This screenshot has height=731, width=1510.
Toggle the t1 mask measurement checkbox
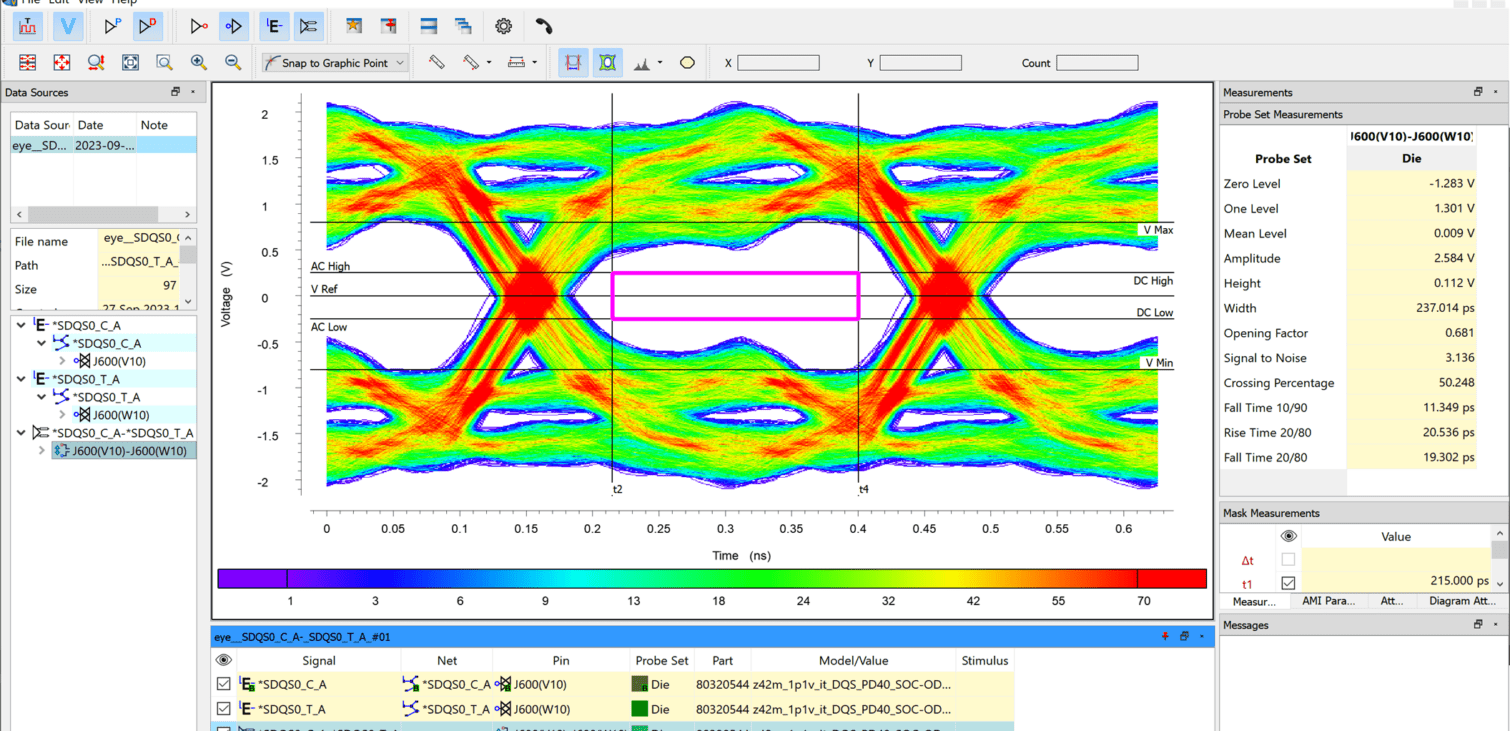tap(1288, 582)
